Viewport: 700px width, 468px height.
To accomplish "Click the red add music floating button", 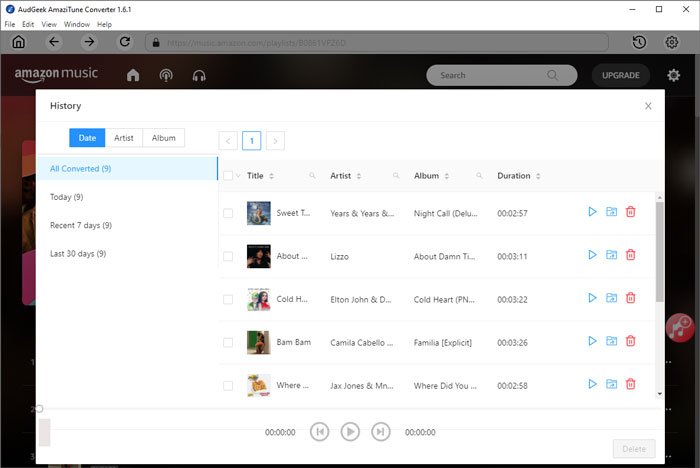I will pos(679,327).
